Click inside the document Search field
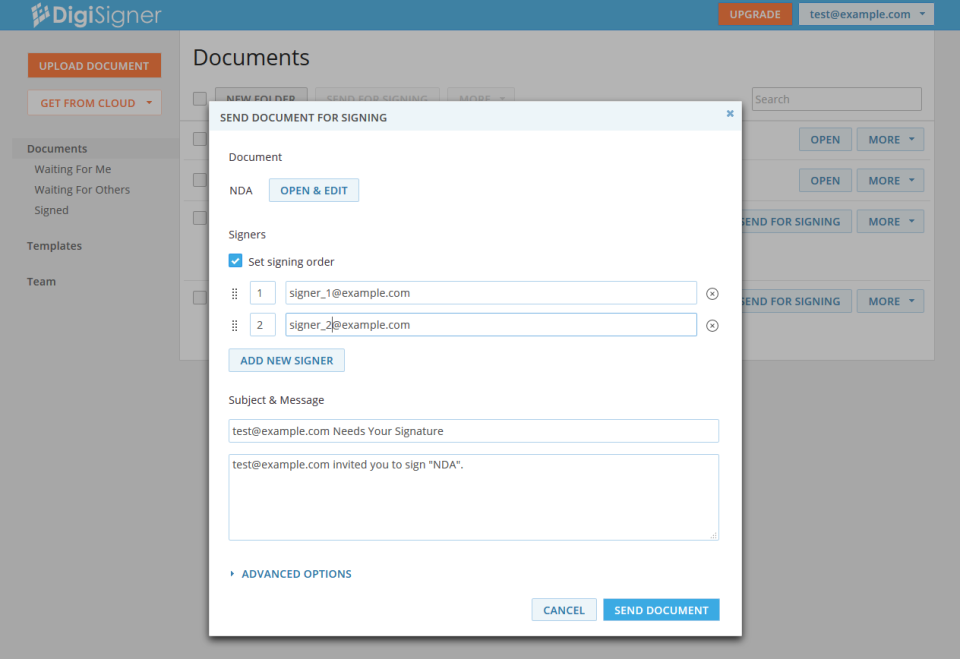Image resolution: width=960 pixels, height=659 pixels. [836, 99]
